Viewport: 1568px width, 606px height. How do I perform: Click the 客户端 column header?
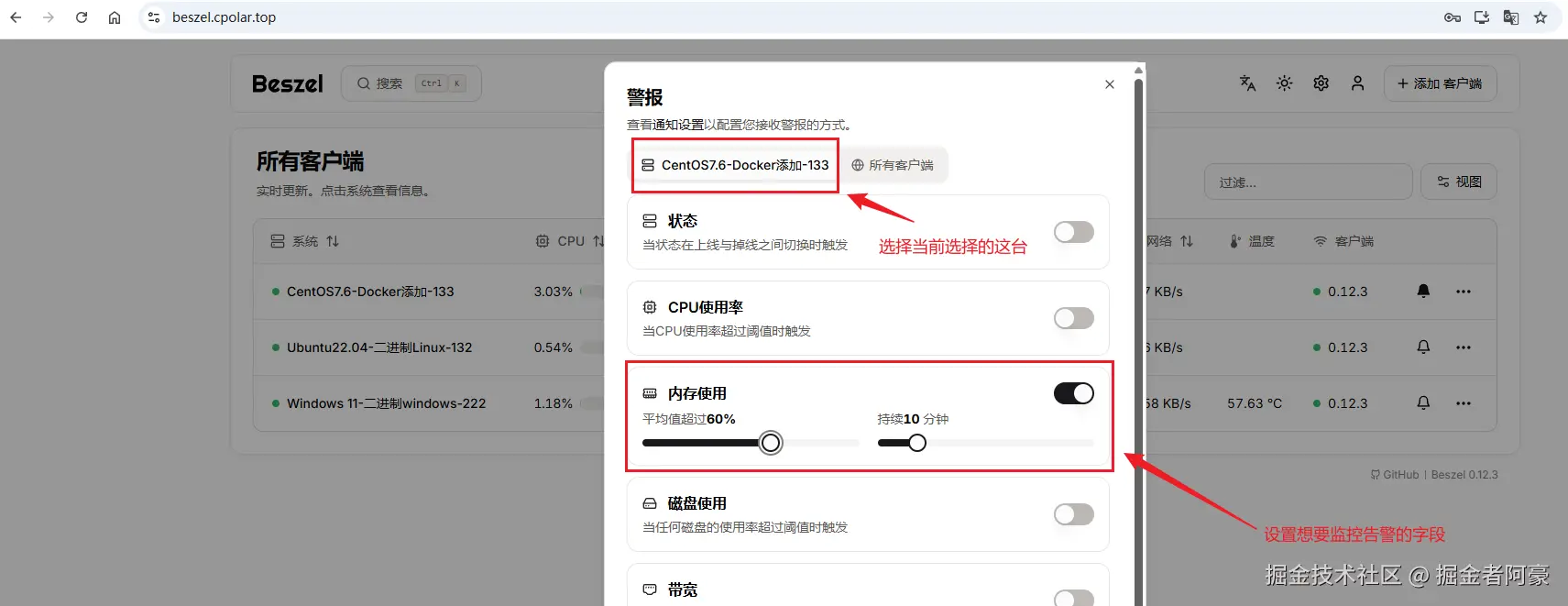pyautogui.click(x=1344, y=241)
